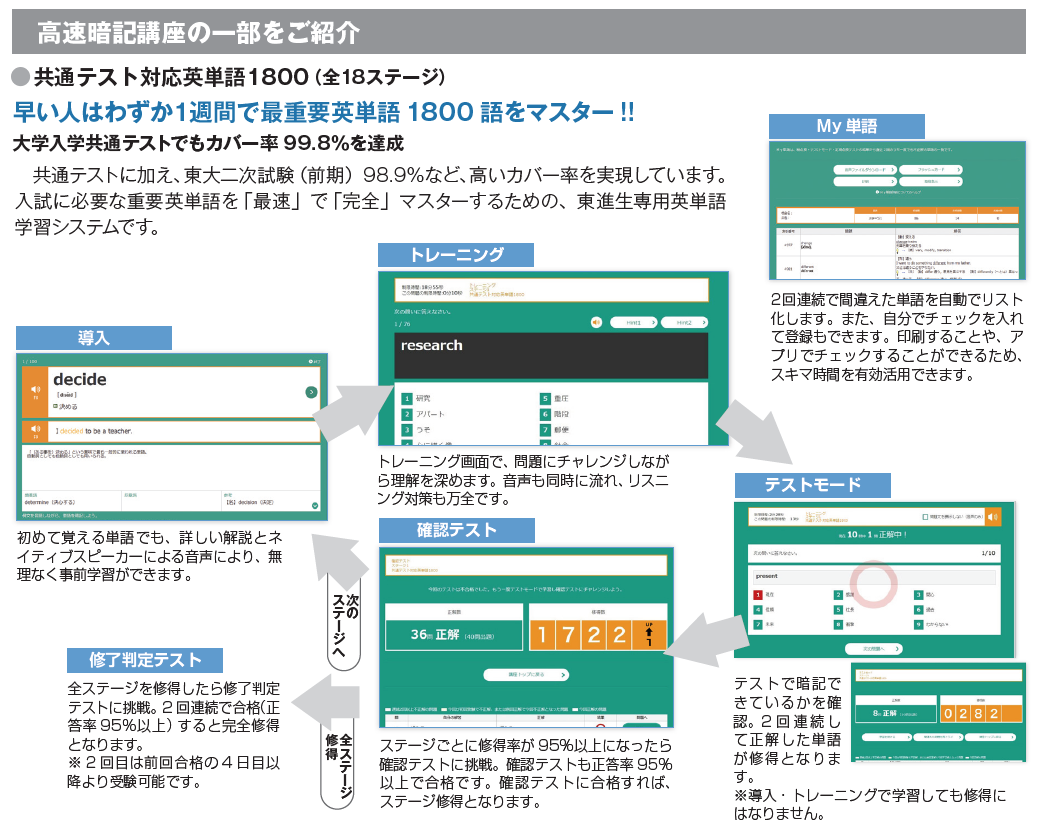Choose answer 8 in the present question
The height and width of the screenshot is (832, 1042).
point(845,625)
